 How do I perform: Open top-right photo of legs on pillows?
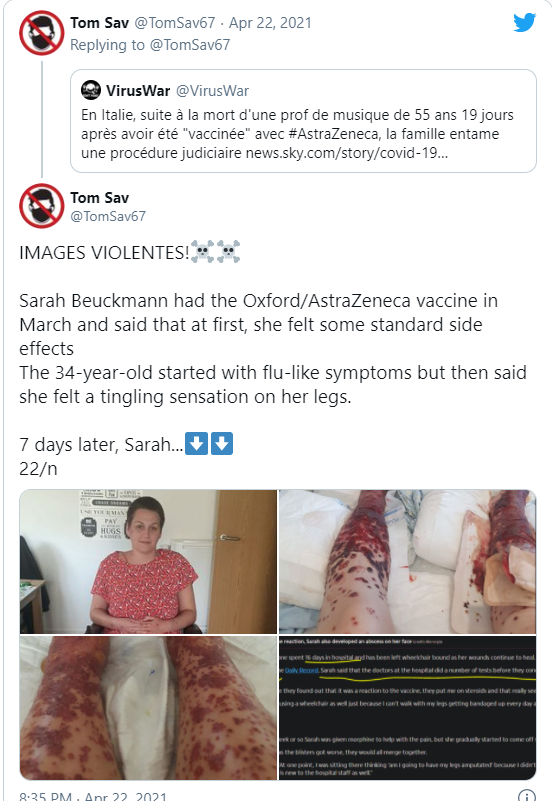click(407, 561)
